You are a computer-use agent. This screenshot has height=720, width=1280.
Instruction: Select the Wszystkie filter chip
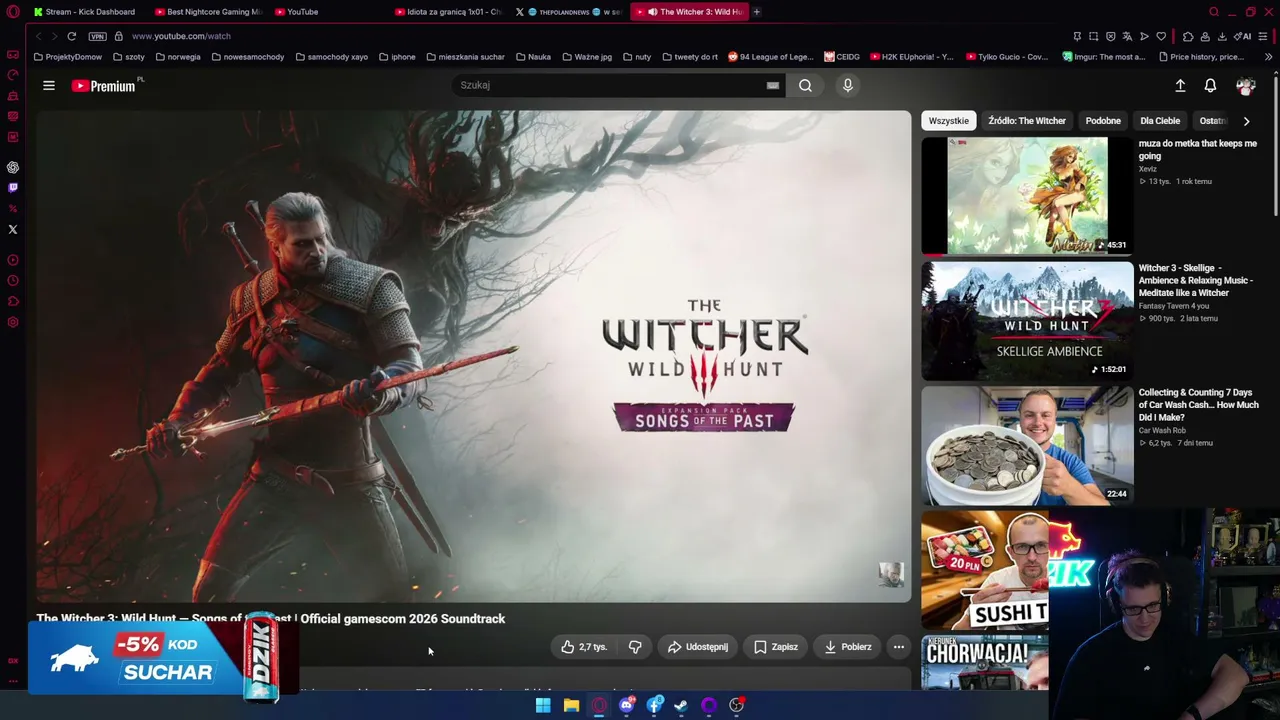[x=949, y=121]
